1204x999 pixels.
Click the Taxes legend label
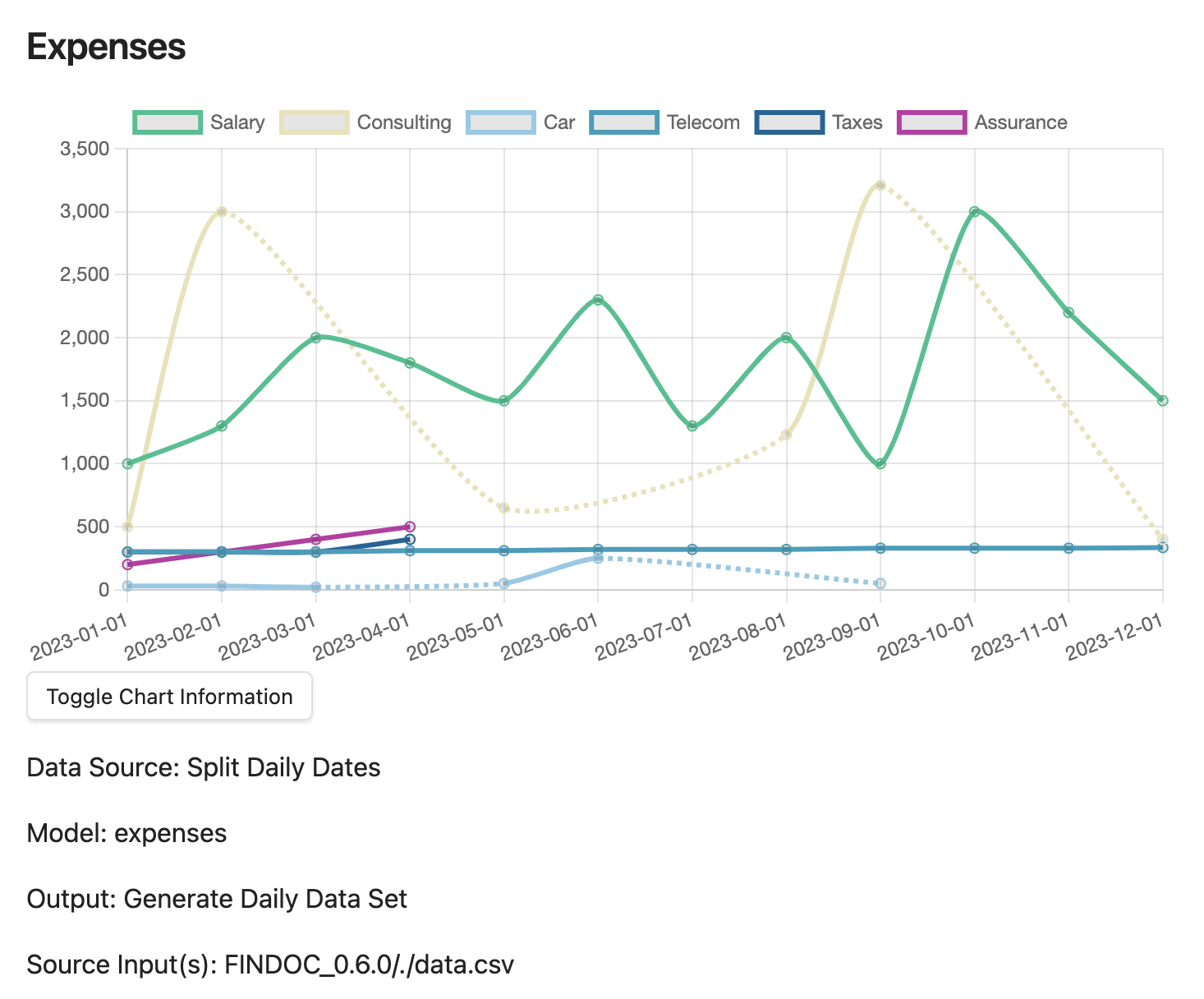pyautogui.click(x=857, y=122)
